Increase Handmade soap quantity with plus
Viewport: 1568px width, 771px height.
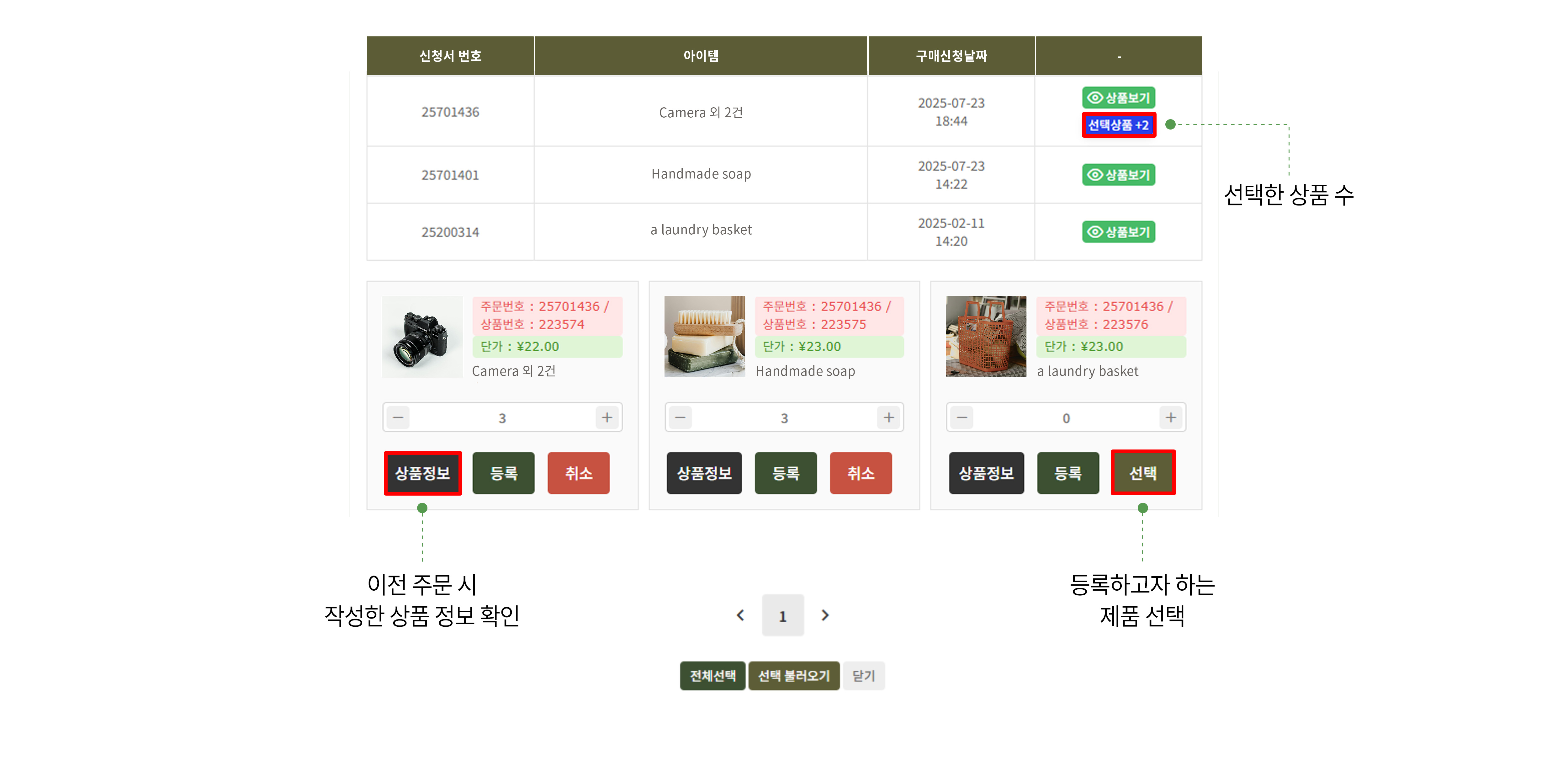click(x=889, y=418)
